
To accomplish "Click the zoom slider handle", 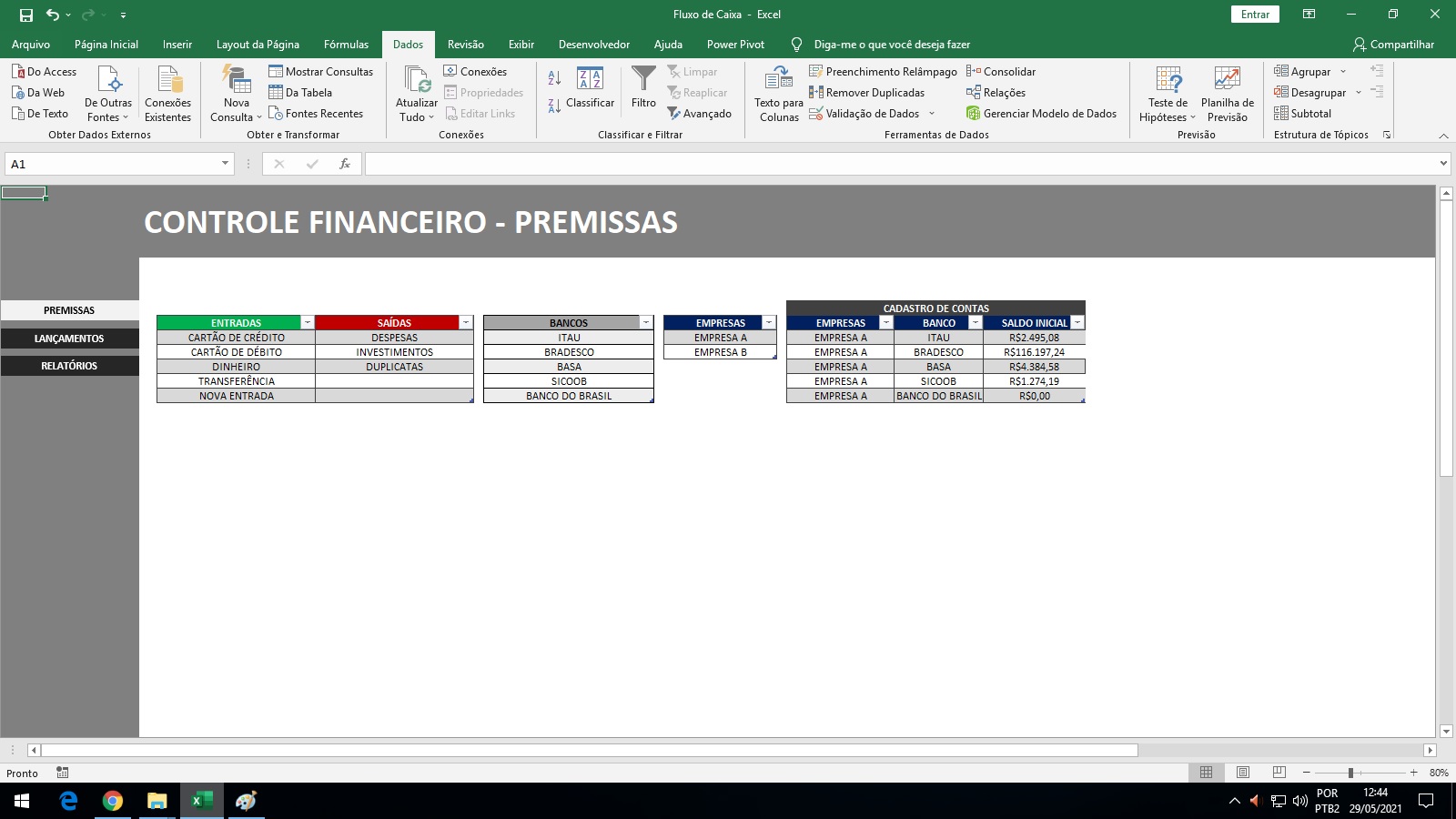I will (1350, 773).
